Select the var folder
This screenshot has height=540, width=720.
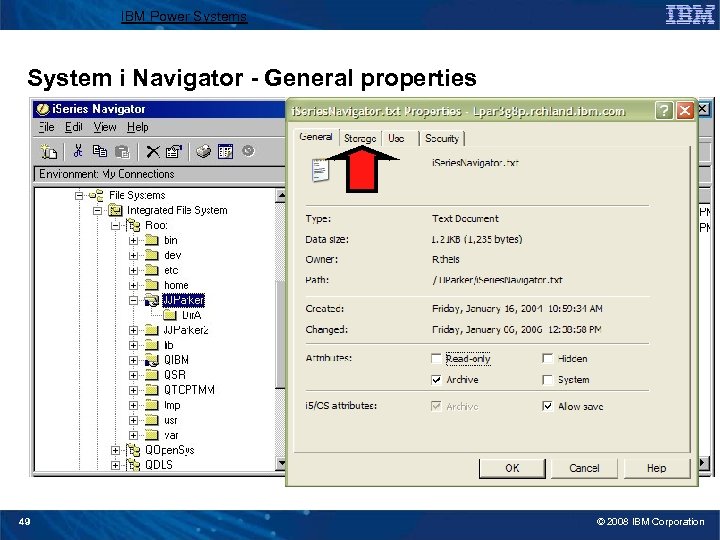(171, 435)
